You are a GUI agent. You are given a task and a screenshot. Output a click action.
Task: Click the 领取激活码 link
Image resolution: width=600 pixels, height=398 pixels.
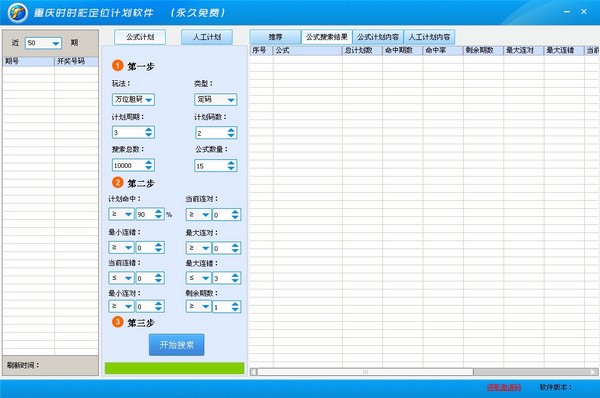point(504,387)
